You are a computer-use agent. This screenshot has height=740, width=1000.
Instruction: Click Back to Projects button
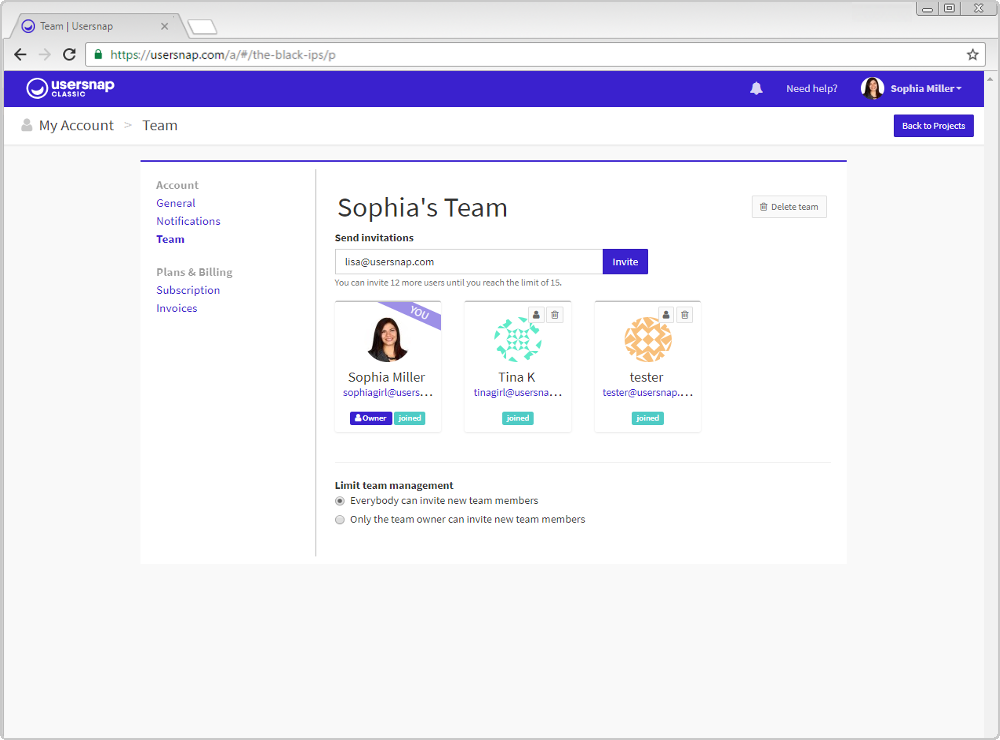[933, 126]
